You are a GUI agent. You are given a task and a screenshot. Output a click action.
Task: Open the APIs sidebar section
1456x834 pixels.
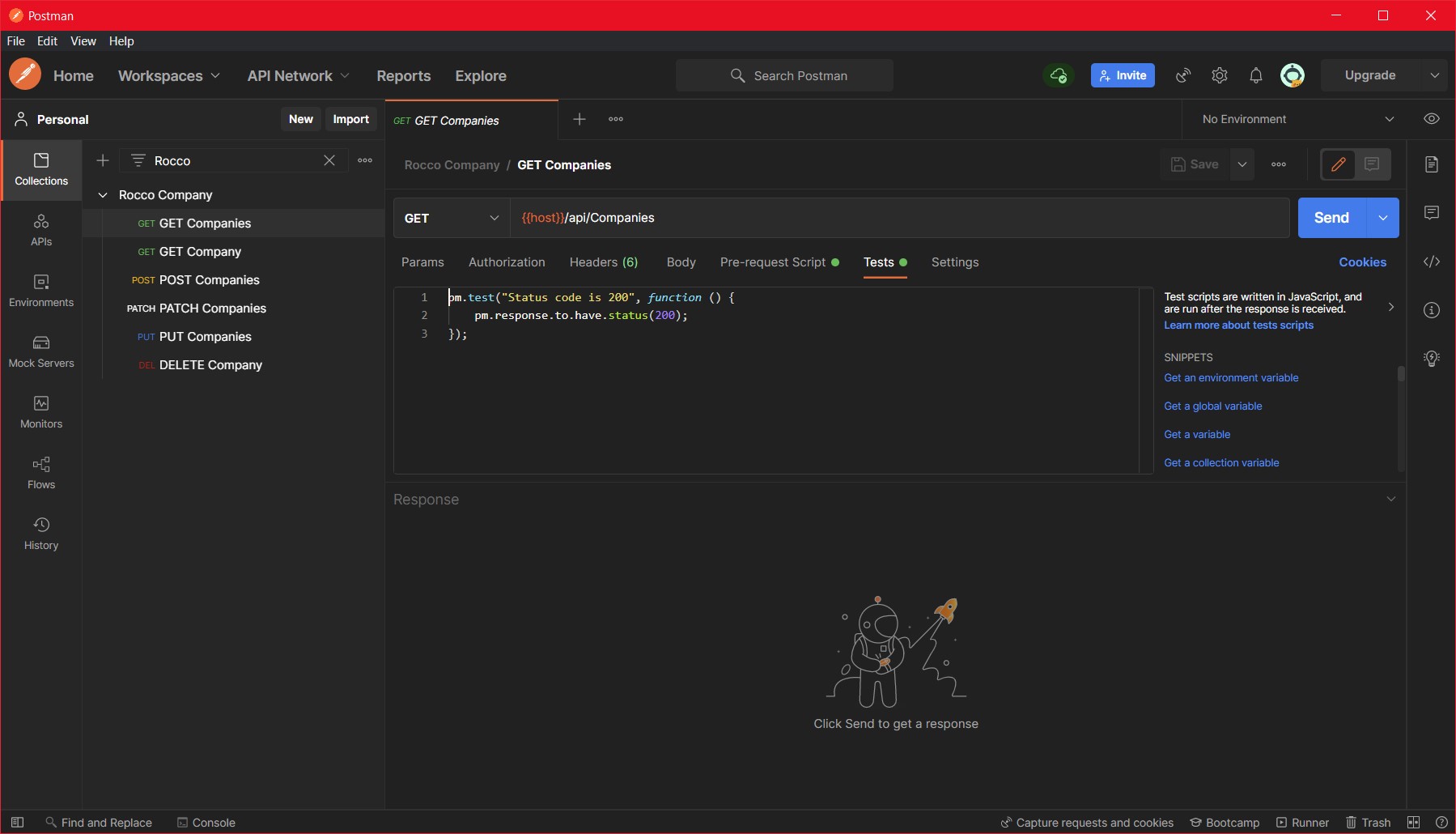tap(41, 231)
